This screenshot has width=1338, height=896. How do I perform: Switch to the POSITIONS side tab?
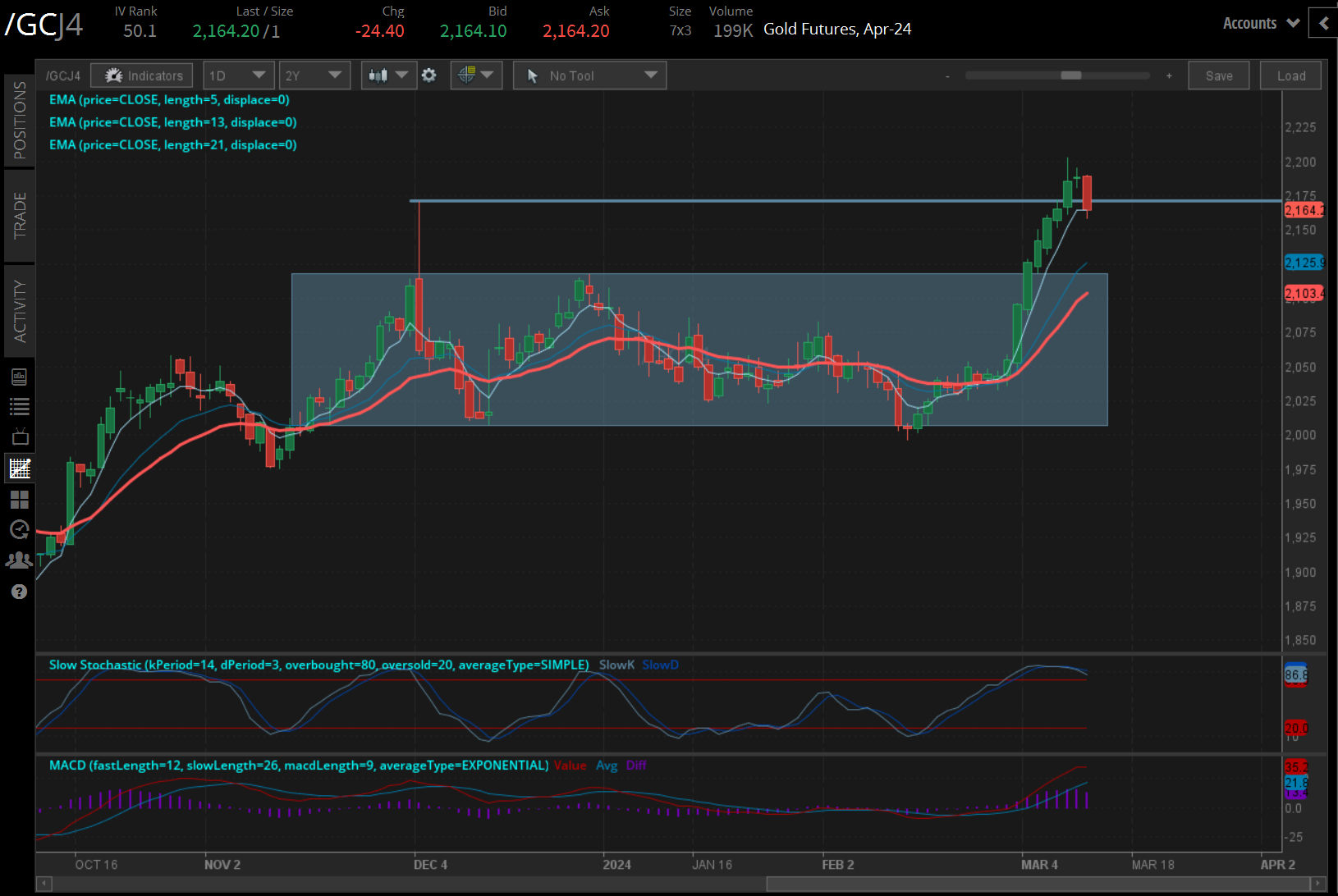click(20, 121)
